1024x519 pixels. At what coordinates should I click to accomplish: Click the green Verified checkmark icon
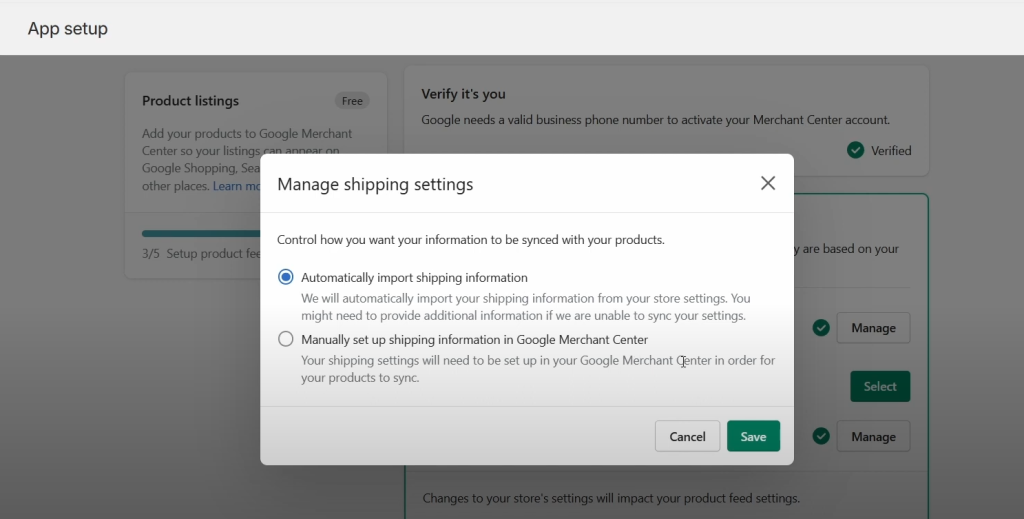pyautogui.click(x=855, y=150)
